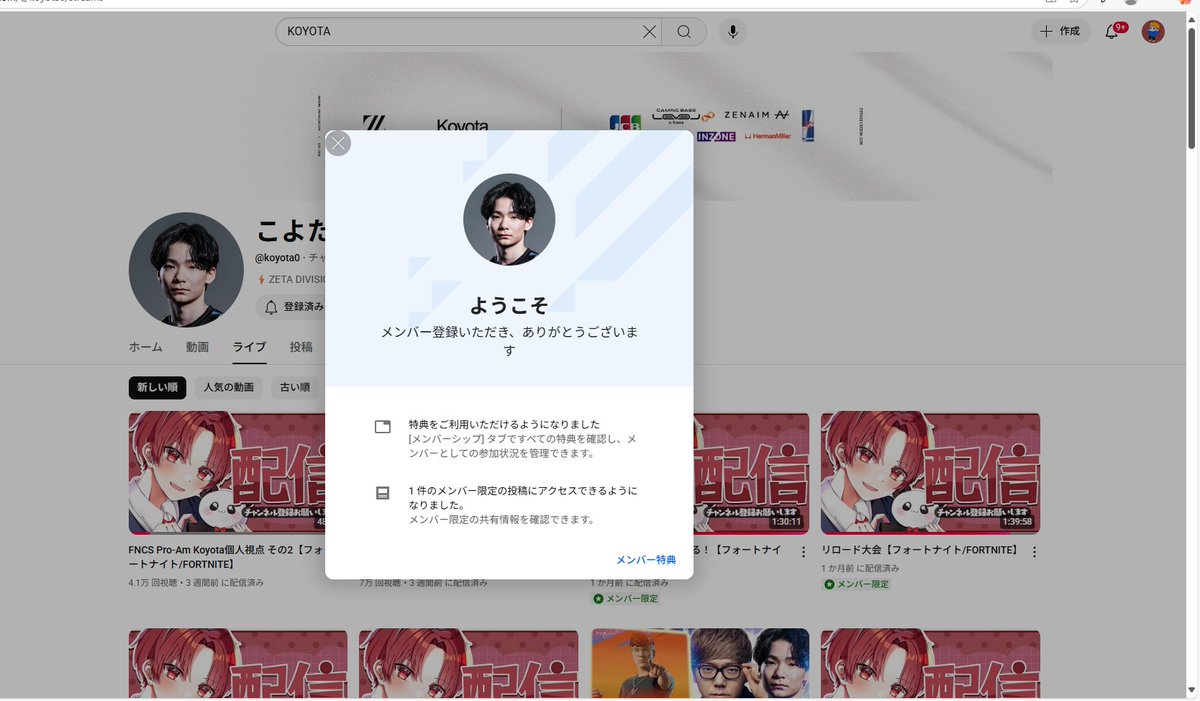The width and height of the screenshot is (1200, 701).
Task: Open the 1:30:11 duration video thumbnail
Action: point(750,473)
